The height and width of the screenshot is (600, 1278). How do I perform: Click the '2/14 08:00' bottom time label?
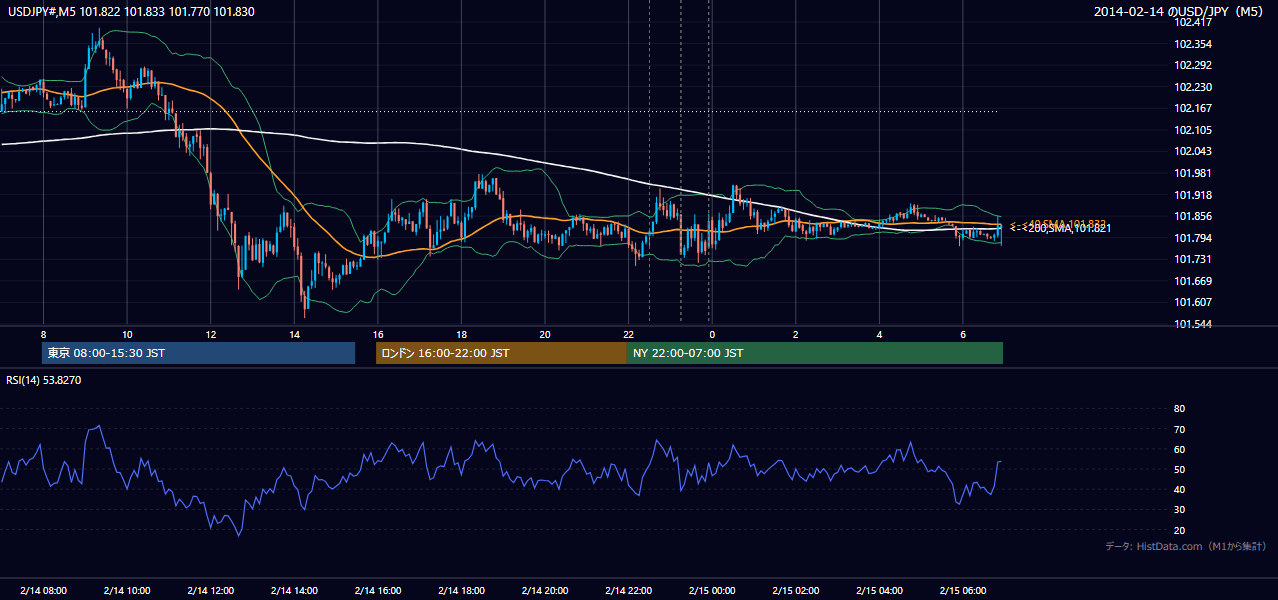click(x=43, y=591)
